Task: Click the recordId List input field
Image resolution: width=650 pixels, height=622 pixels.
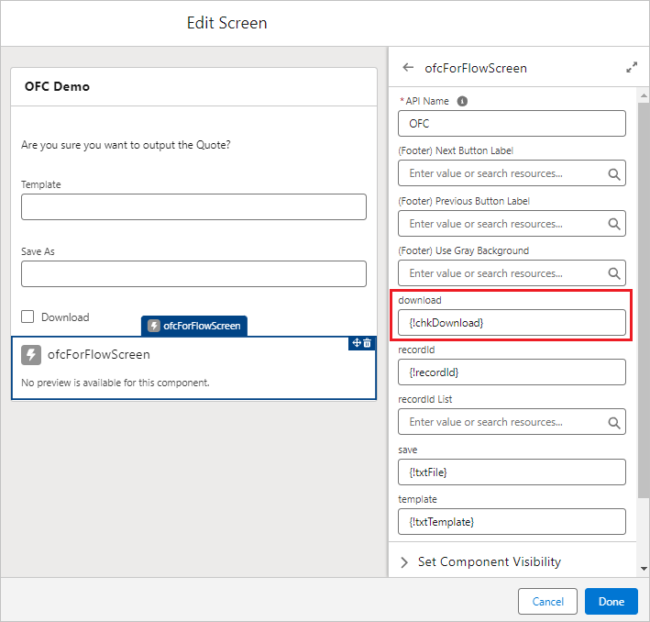Action: (512, 422)
